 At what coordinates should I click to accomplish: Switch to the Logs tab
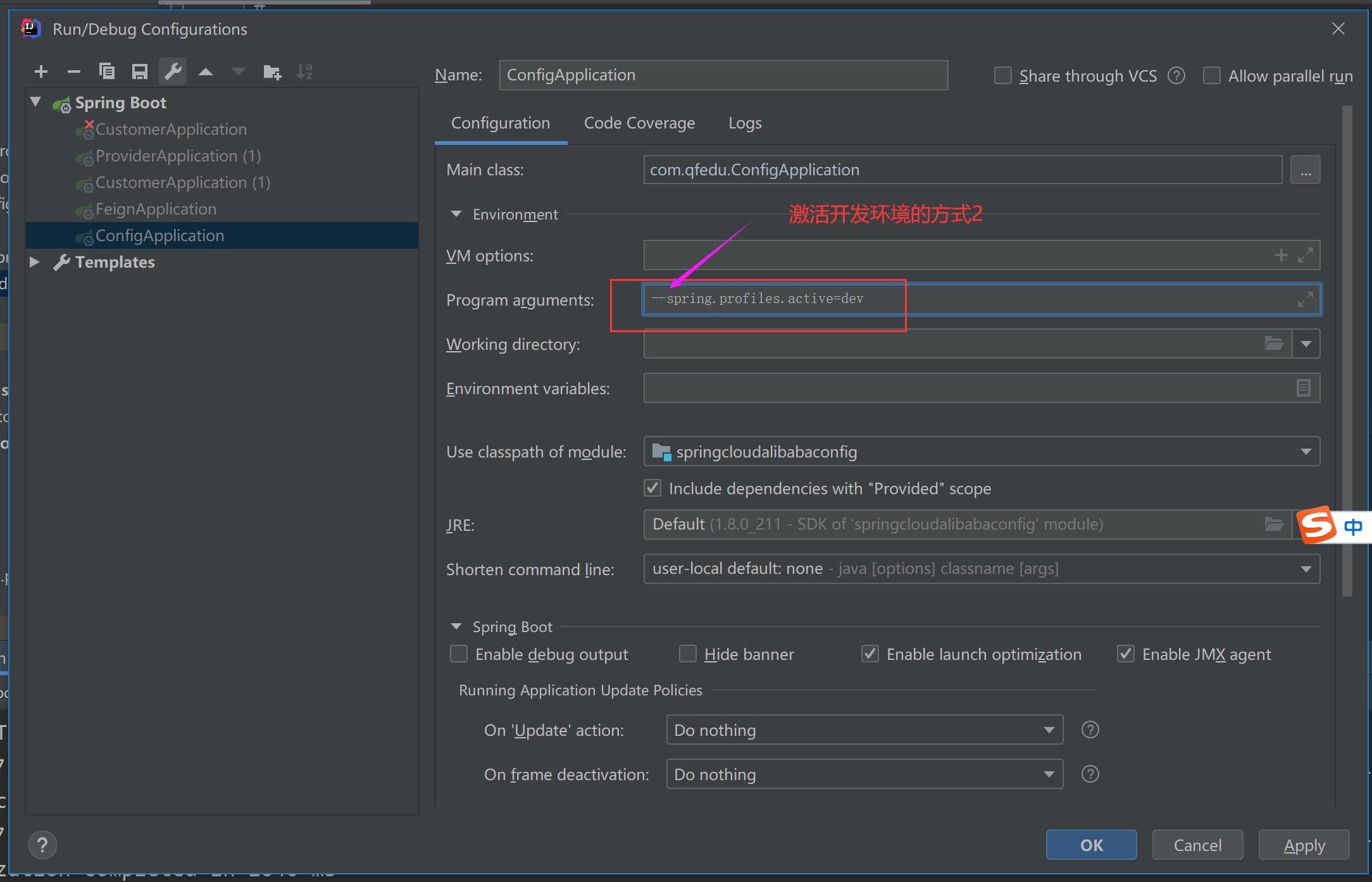(x=745, y=122)
